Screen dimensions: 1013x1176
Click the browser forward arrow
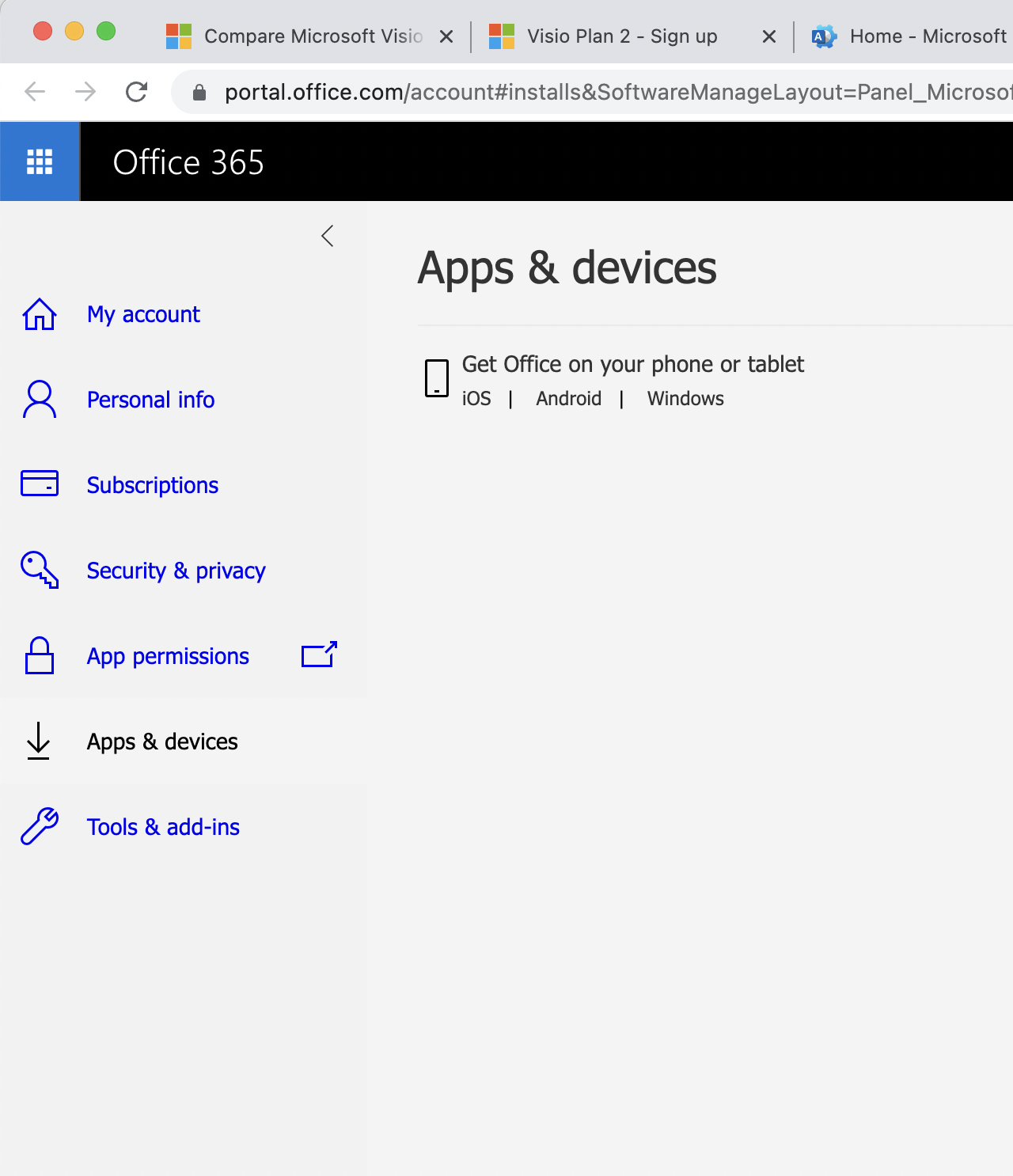[85, 92]
